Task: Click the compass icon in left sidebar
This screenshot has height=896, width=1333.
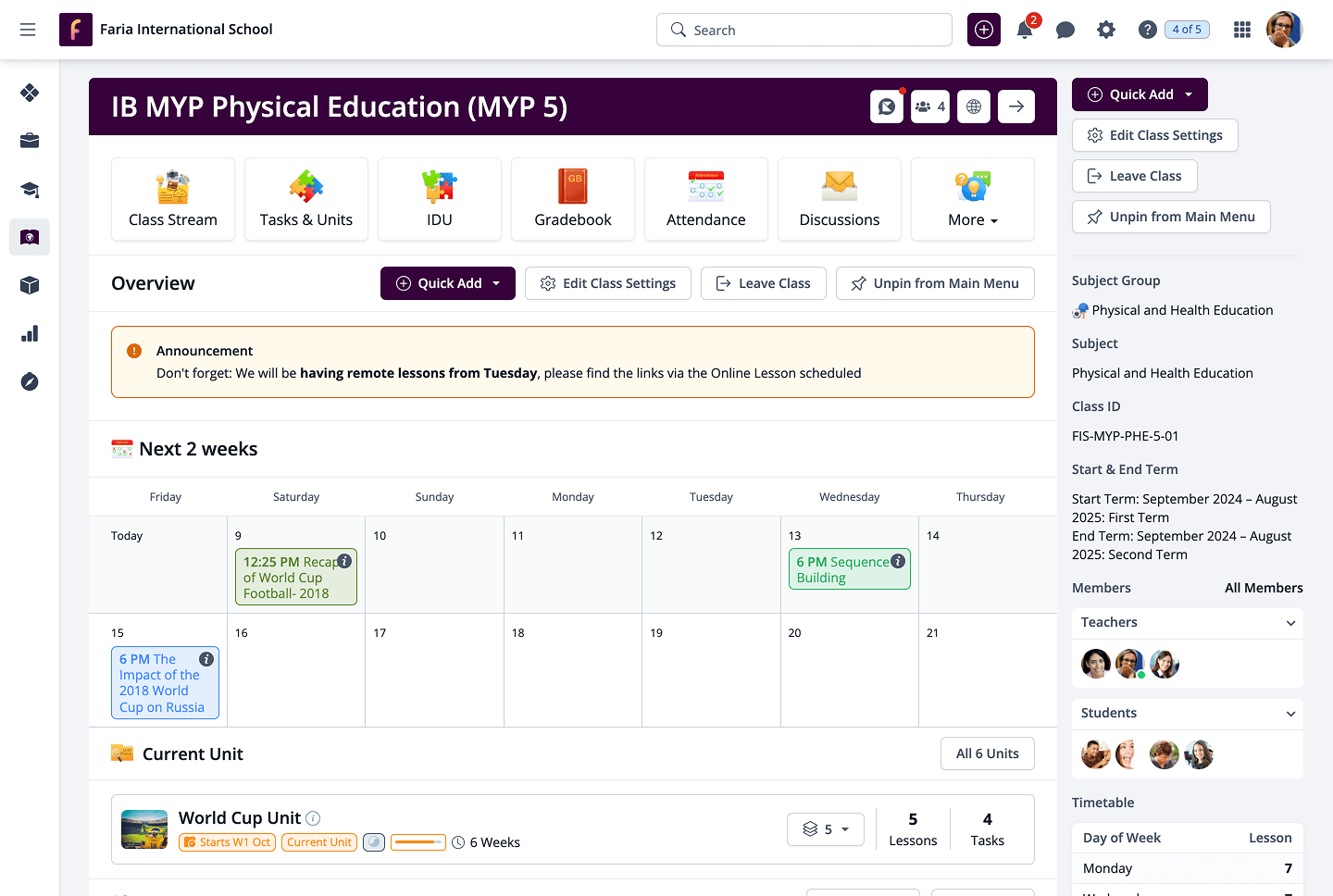Action: click(x=30, y=381)
